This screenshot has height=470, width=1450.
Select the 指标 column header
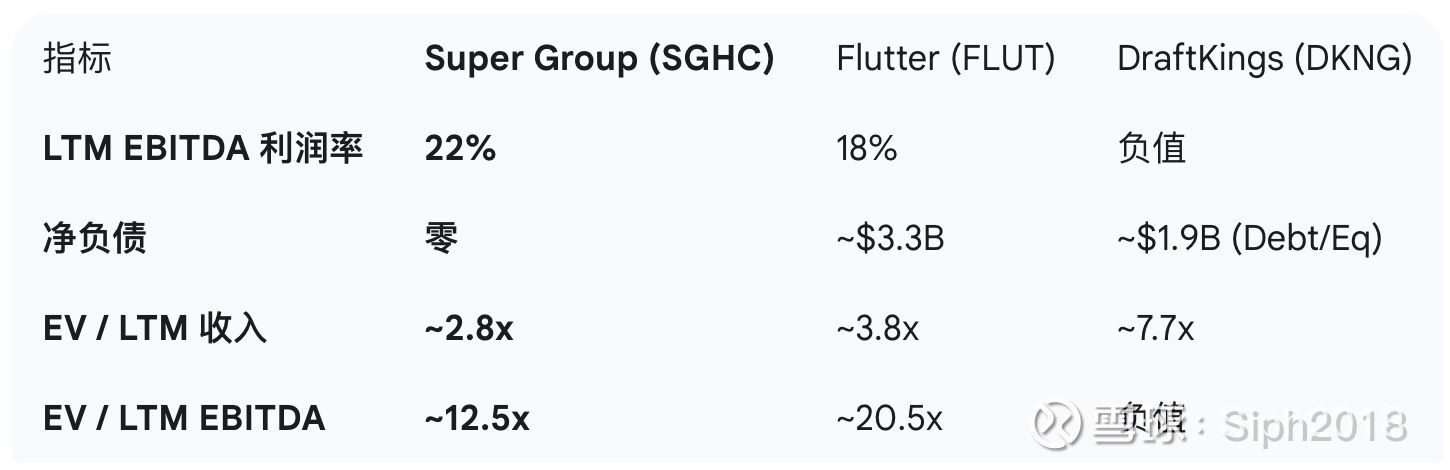(x=77, y=59)
